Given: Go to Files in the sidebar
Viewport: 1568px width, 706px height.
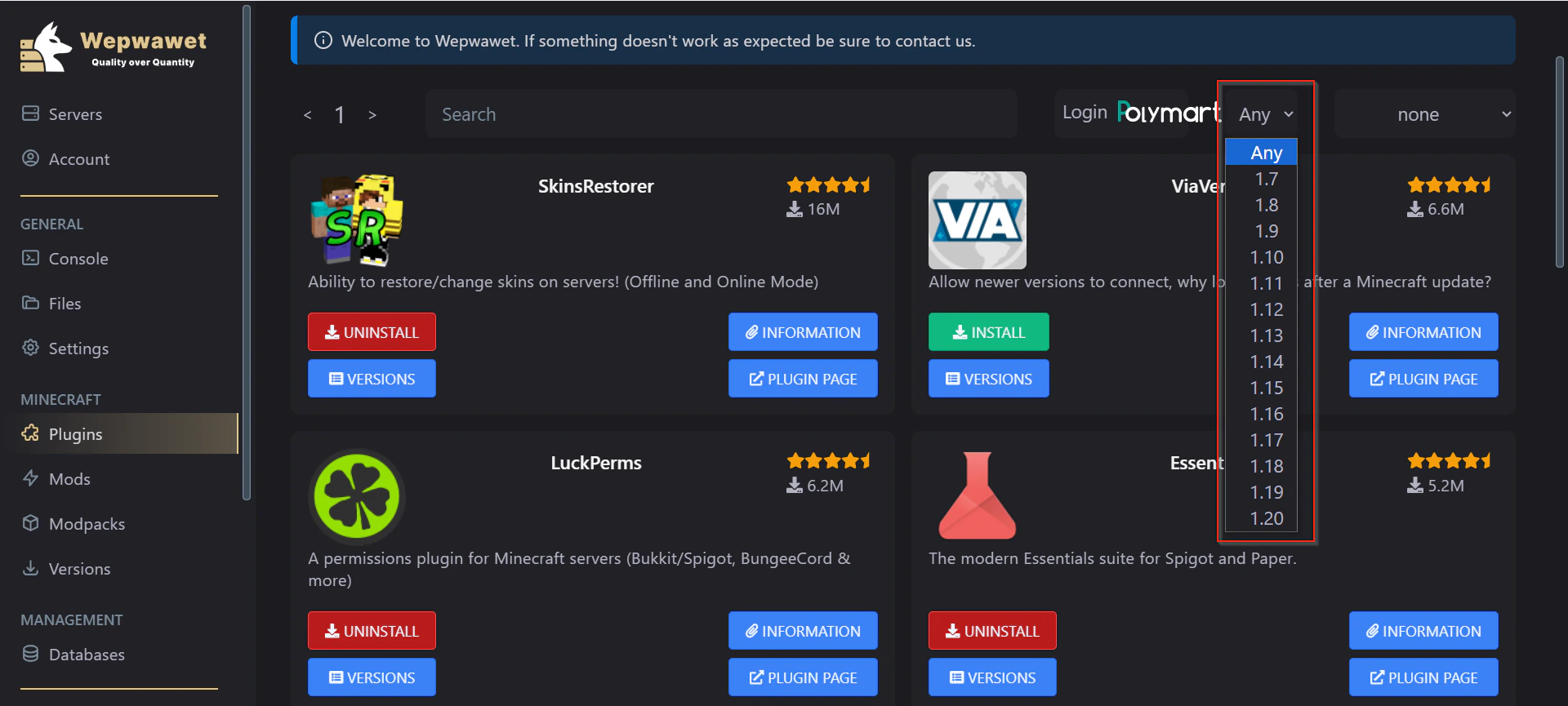Looking at the screenshot, I should pos(51,304).
